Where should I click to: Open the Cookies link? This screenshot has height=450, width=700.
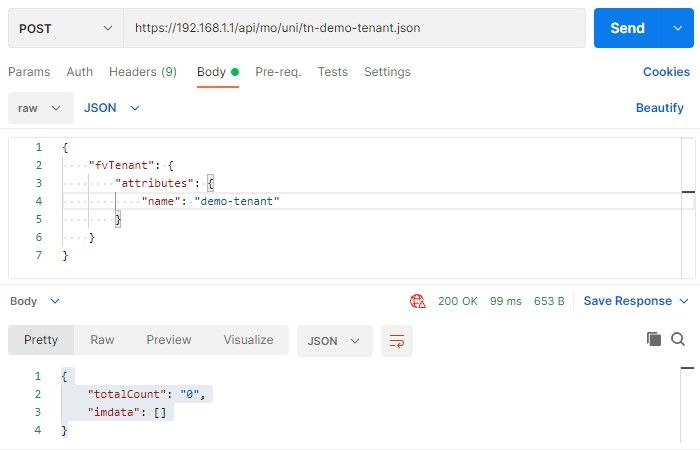(666, 72)
